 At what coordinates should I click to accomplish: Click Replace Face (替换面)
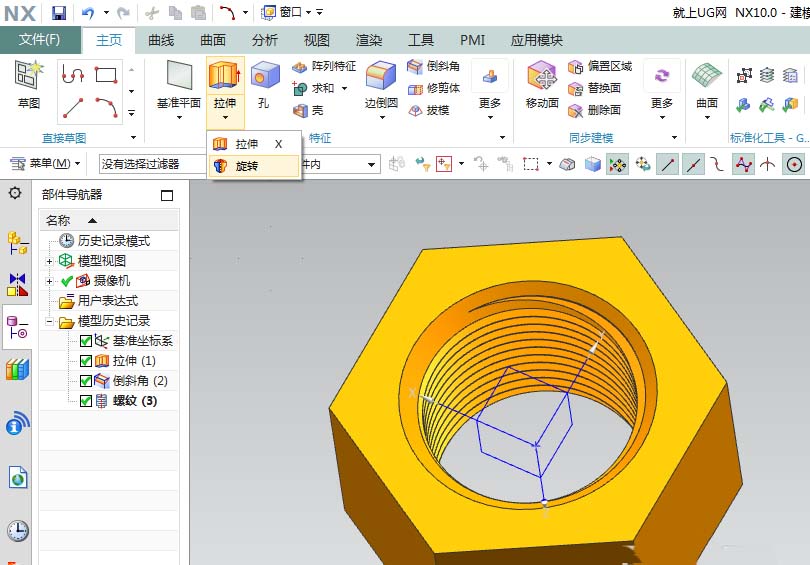[594, 88]
